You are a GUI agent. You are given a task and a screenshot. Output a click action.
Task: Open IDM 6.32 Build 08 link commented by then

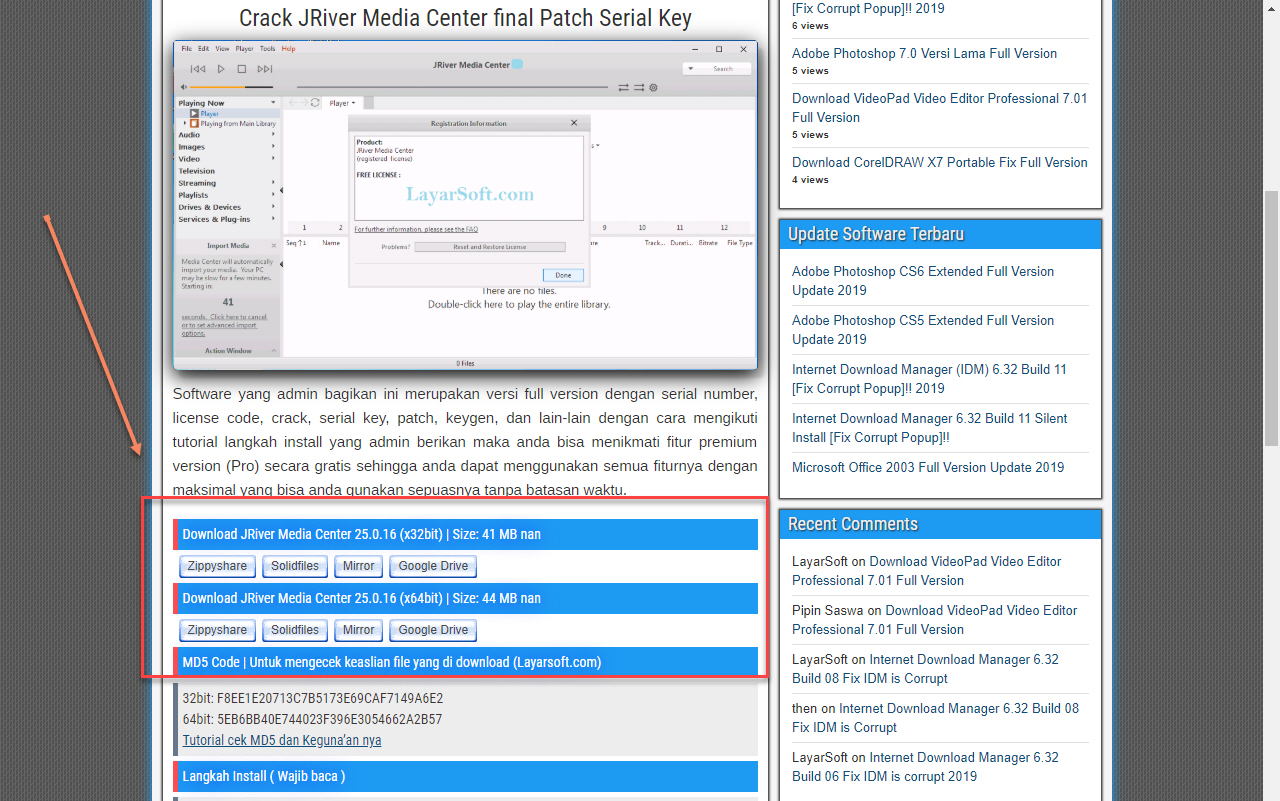pyautogui.click(x=935, y=718)
